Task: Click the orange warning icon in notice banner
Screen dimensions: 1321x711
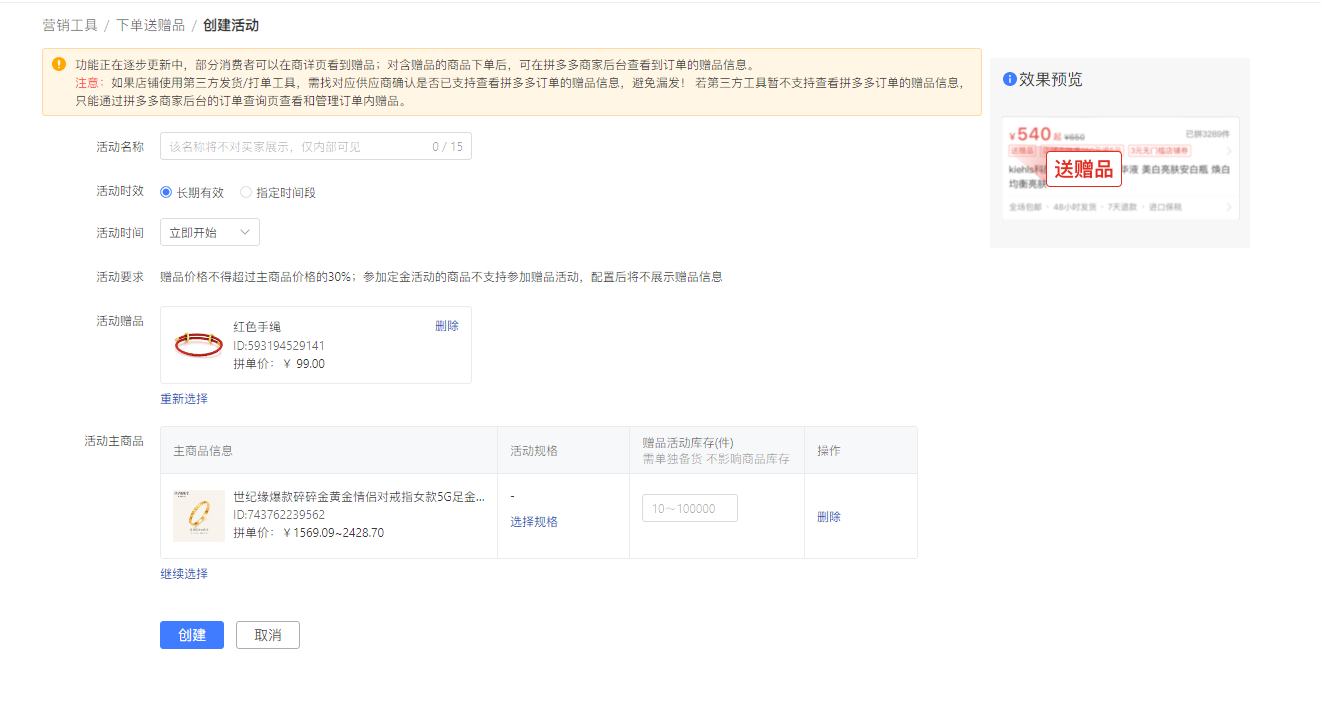Action: (x=59, y=64)
